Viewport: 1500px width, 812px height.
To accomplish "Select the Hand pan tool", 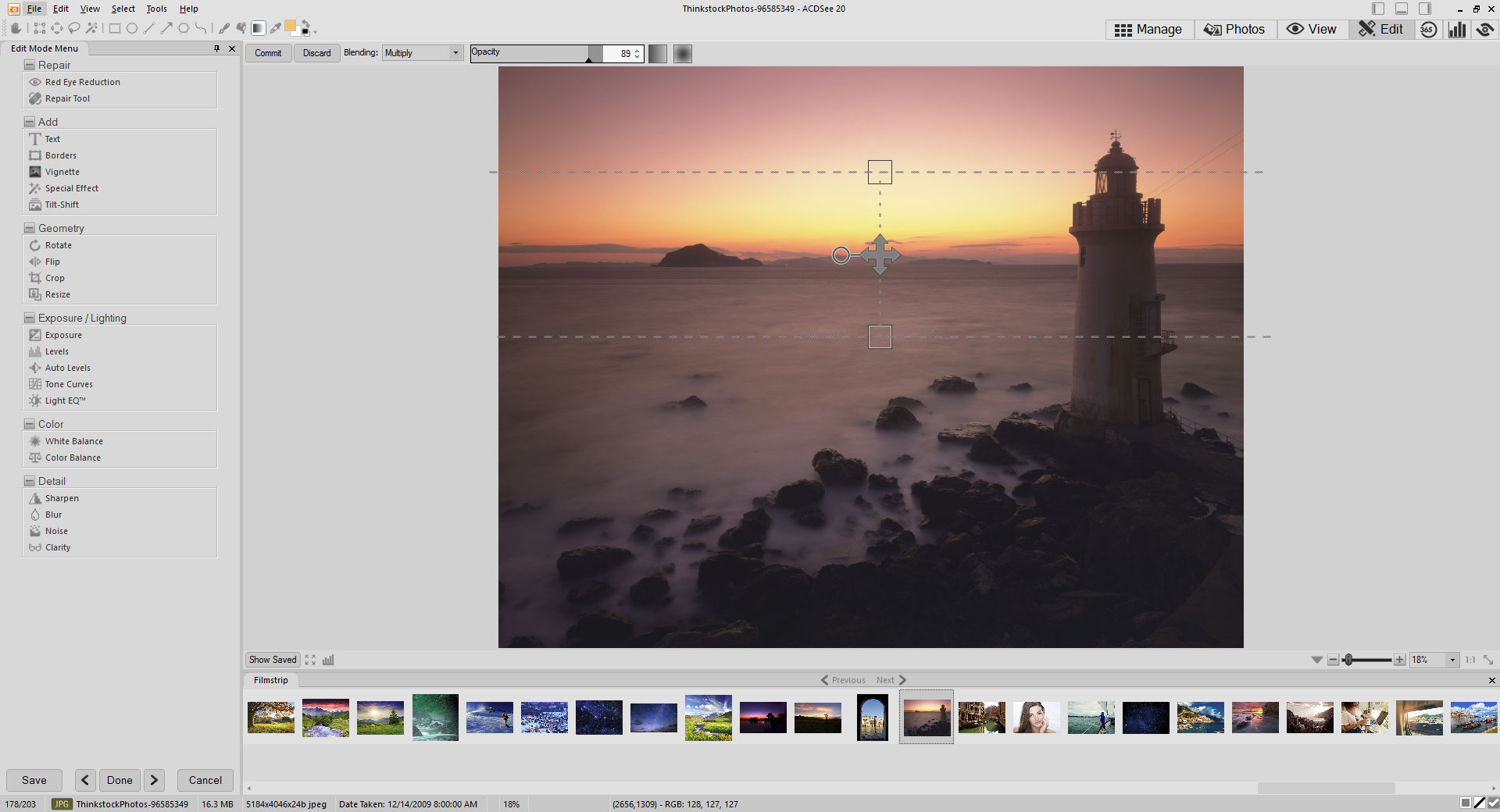I will (x=16, y=29).
